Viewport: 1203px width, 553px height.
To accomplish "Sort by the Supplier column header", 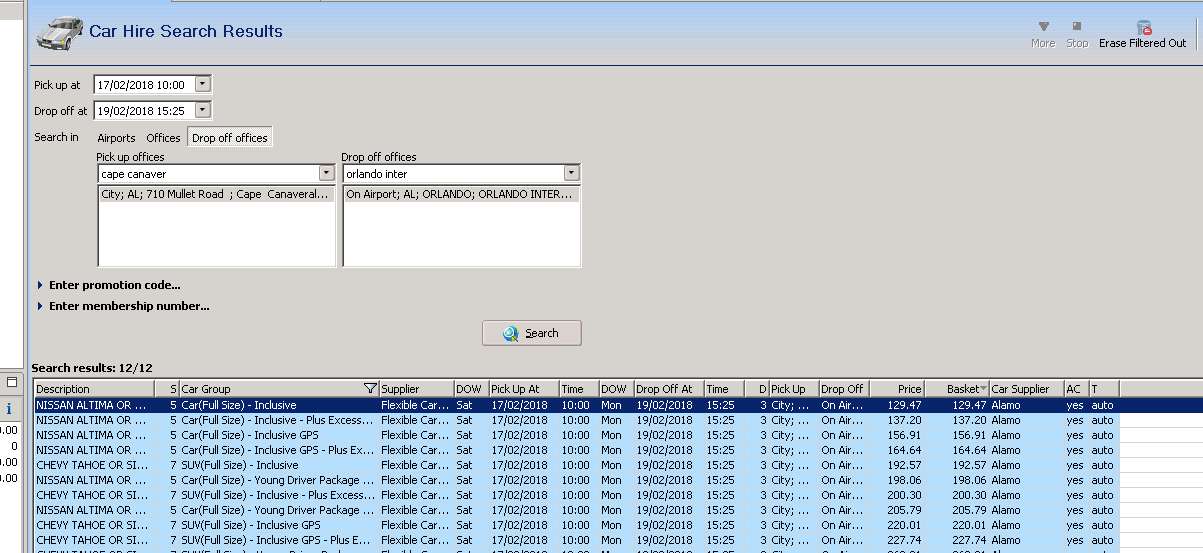I will click(x=415, y=389).
